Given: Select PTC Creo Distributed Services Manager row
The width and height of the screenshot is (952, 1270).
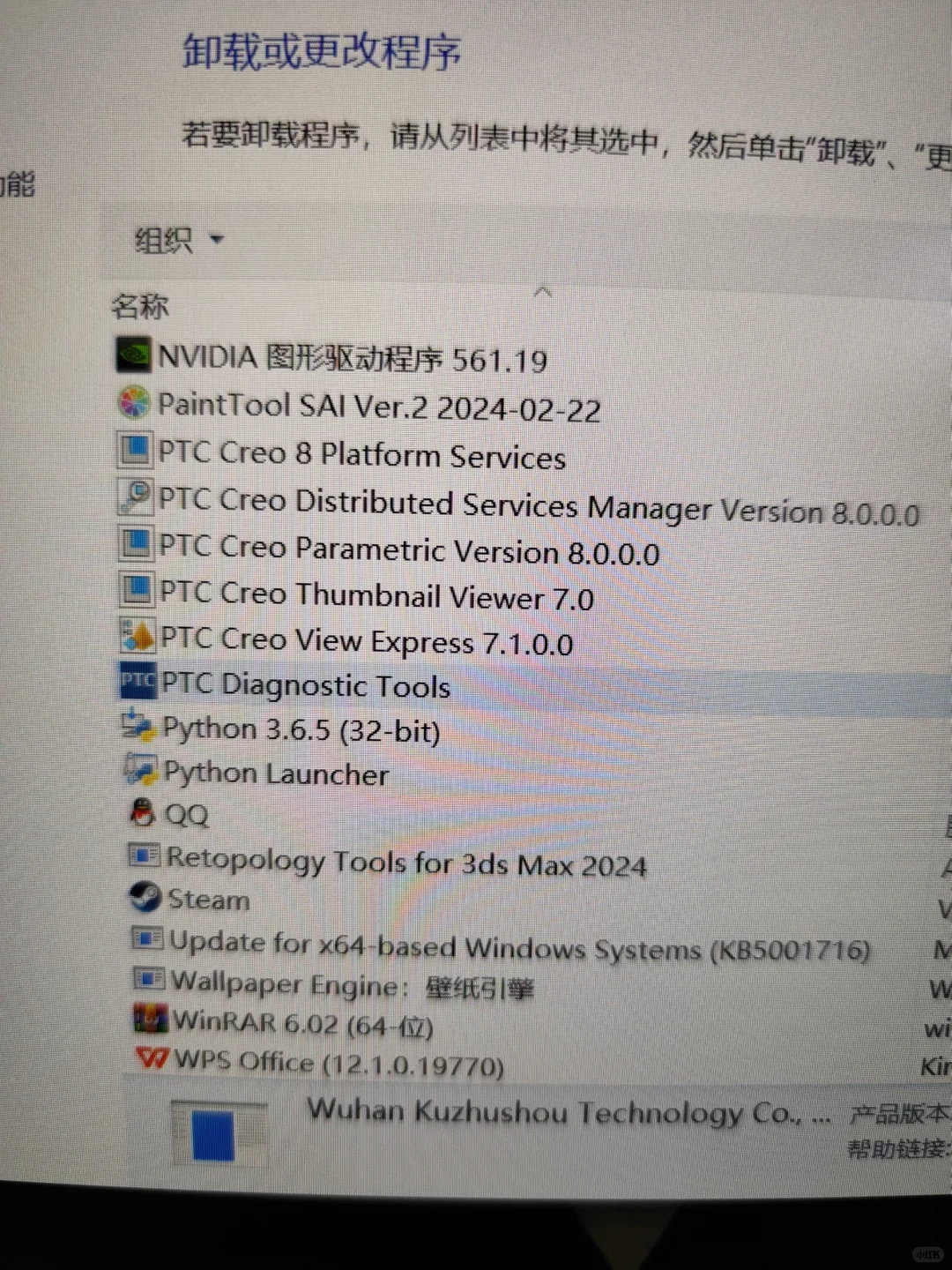Looking at the screenshot, I should [x=539, y=506].
